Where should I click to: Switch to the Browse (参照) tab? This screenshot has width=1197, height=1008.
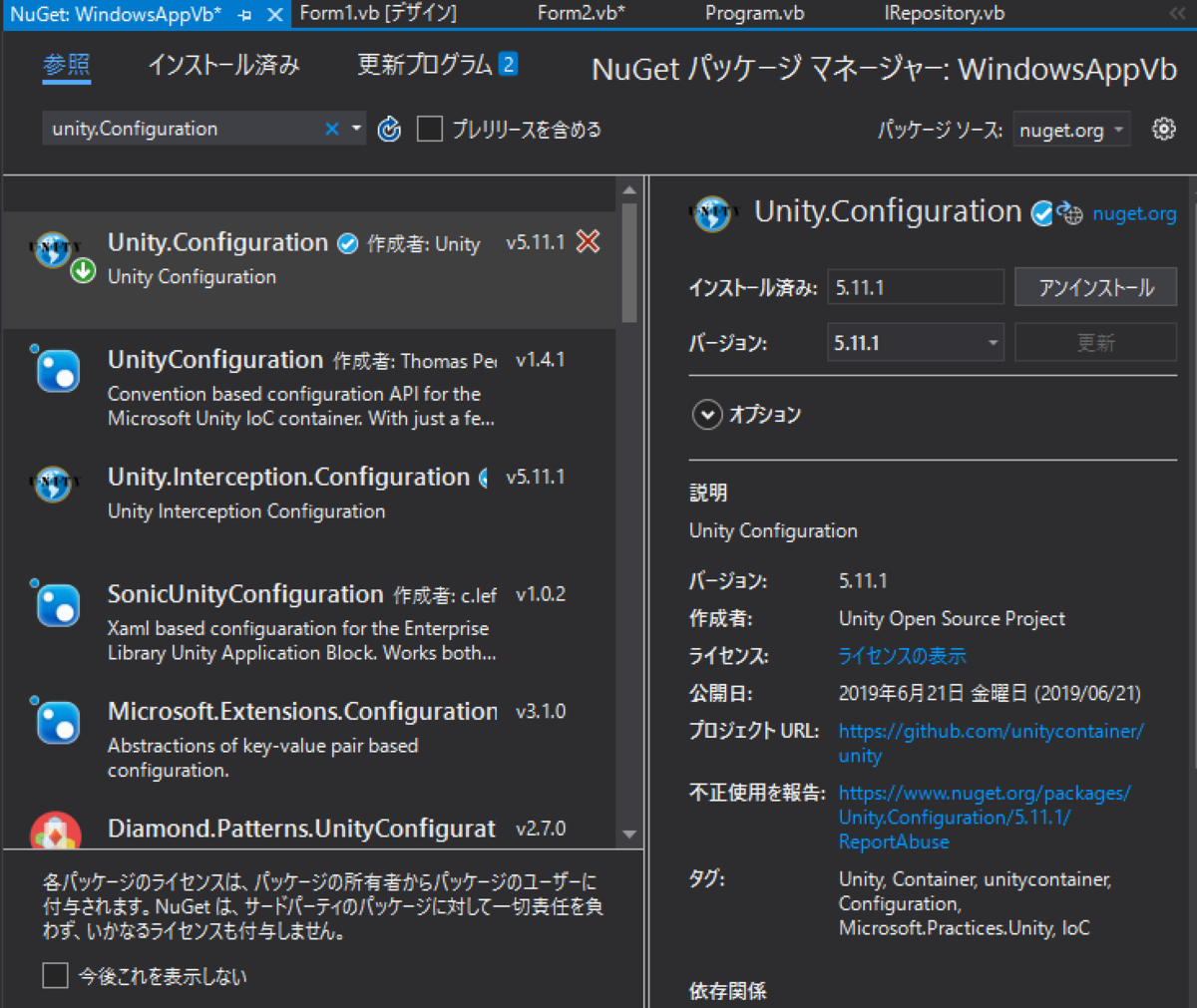[67, 65]
